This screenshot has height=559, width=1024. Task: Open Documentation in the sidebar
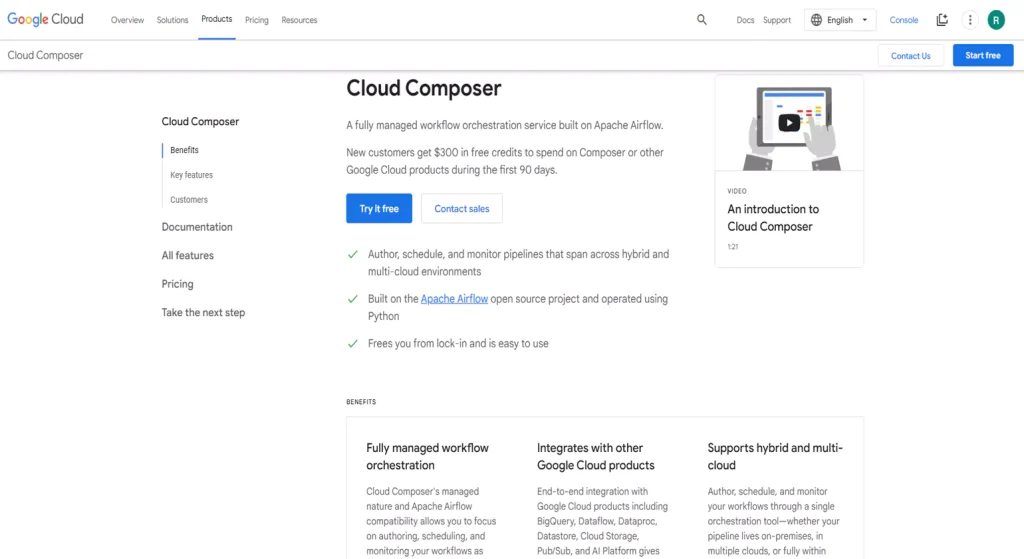point(197,227)
